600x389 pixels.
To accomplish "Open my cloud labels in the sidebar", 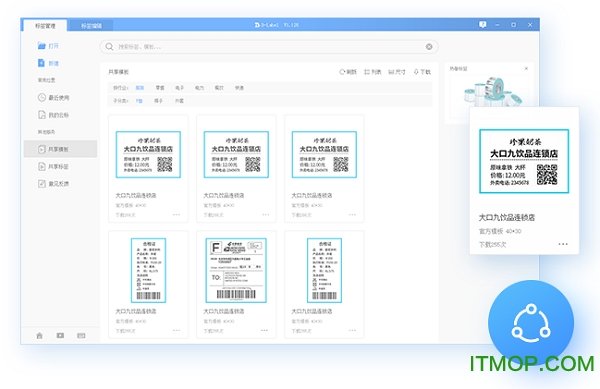I will (53, 115).
